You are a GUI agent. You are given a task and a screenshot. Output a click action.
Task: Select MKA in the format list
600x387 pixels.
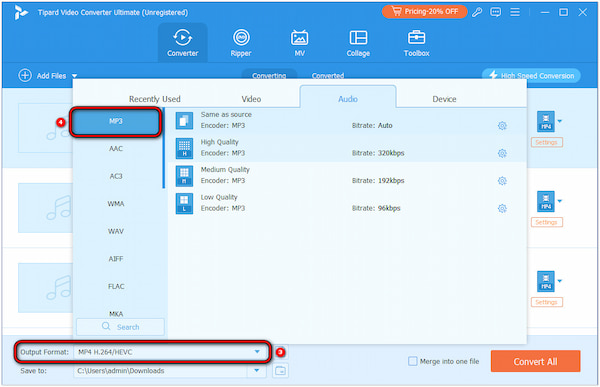coord(116,314)
